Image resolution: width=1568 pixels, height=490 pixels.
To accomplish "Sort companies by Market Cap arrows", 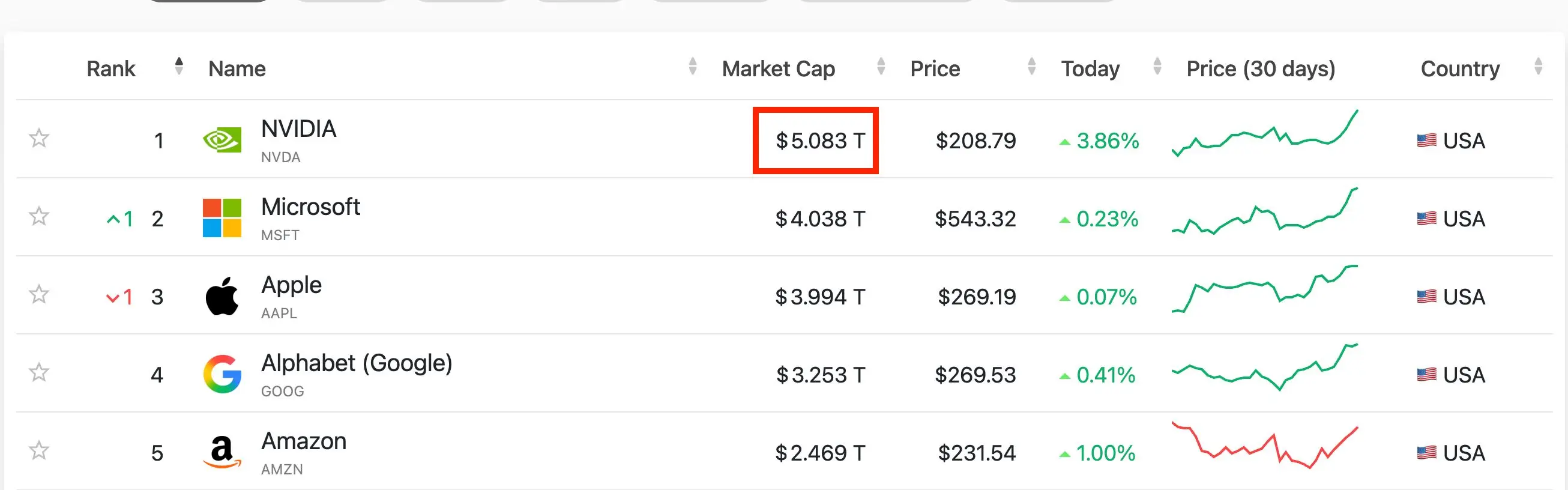I will [880, 66].
